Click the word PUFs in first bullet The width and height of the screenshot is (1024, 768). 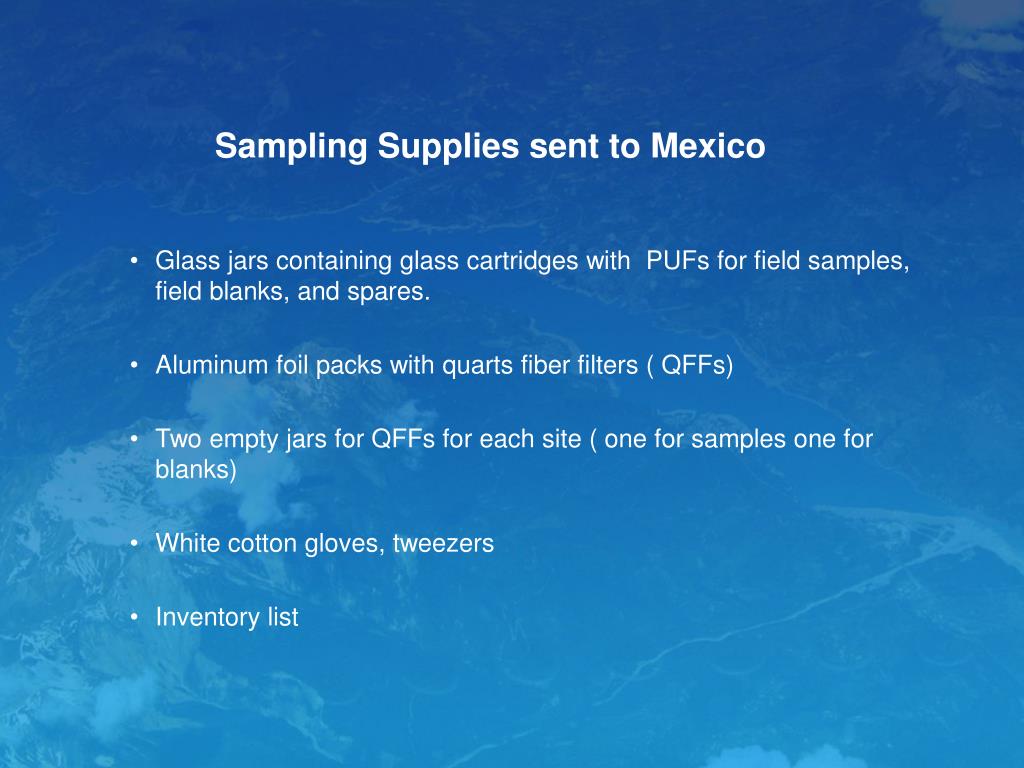pos(677,261)
